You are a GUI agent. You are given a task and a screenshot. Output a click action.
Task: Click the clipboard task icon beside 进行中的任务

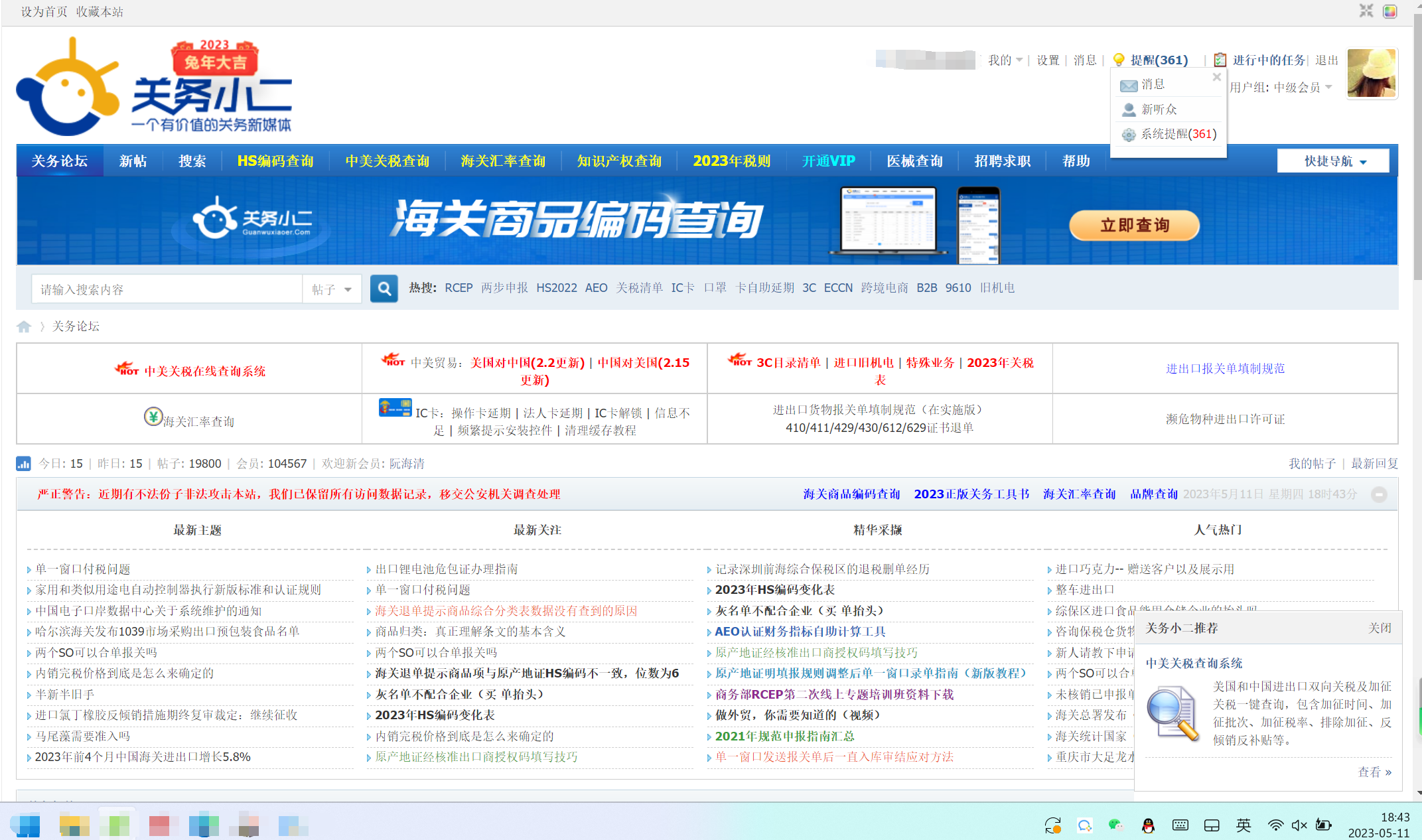tap(1220, 60)
